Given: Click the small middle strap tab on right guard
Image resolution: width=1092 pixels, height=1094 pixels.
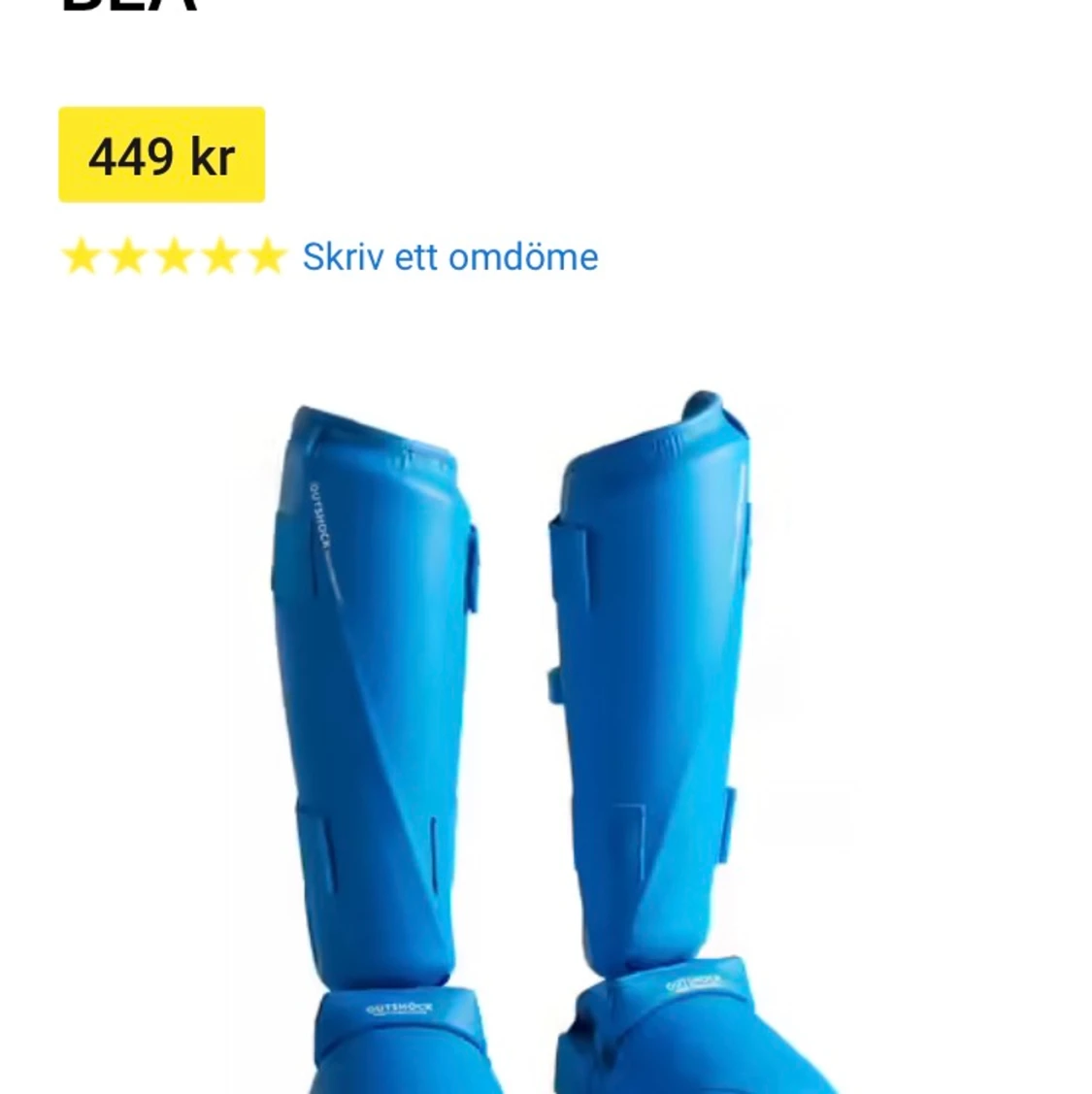Looking at the screenshot, I should pos(554,685).
